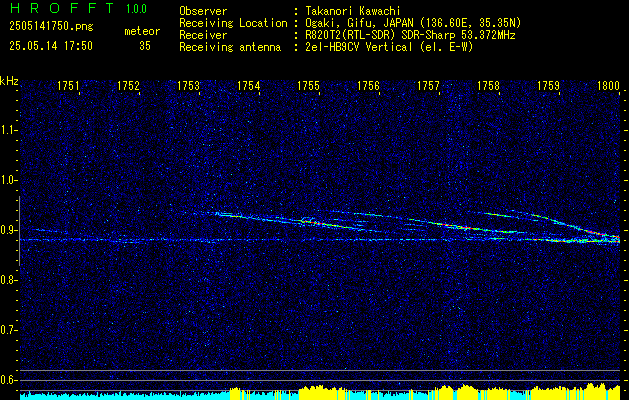Click the HROFFT title text
The image size is (629, 400).
(62, 8)
